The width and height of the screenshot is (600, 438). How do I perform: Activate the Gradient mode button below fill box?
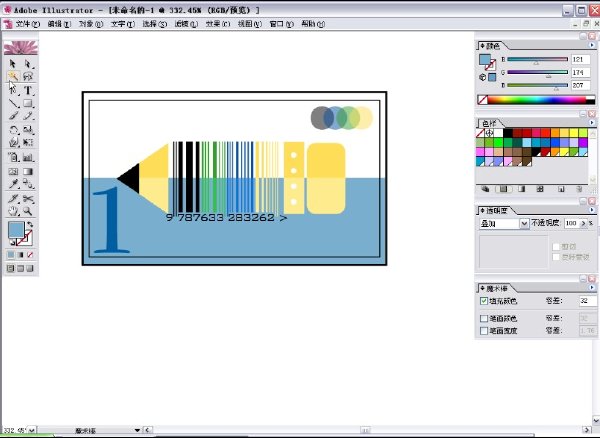(20, 255)
